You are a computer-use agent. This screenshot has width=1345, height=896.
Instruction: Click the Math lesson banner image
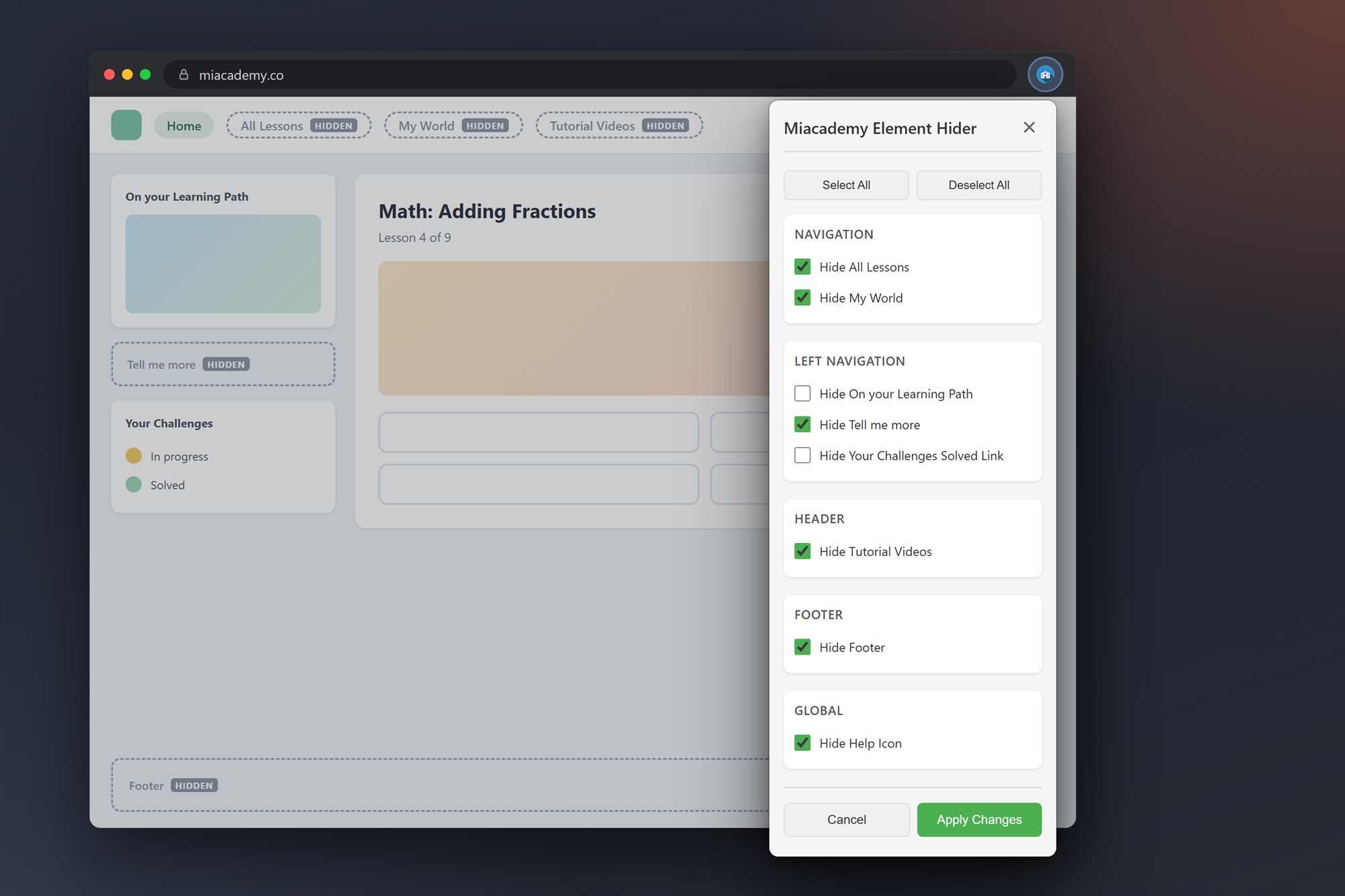574,328
